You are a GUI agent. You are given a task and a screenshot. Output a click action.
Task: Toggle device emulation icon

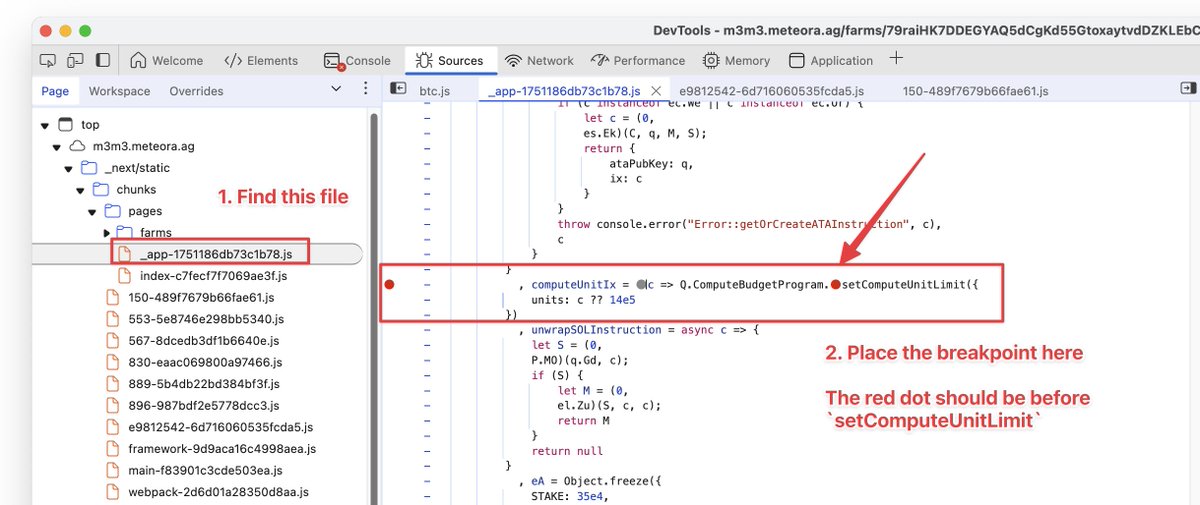75,60
